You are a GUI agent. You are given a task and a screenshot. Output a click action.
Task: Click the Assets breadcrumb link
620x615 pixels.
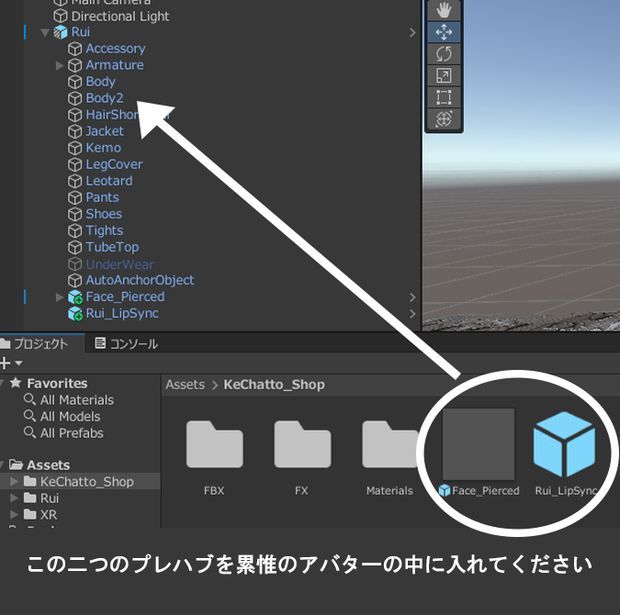[185, 384]
